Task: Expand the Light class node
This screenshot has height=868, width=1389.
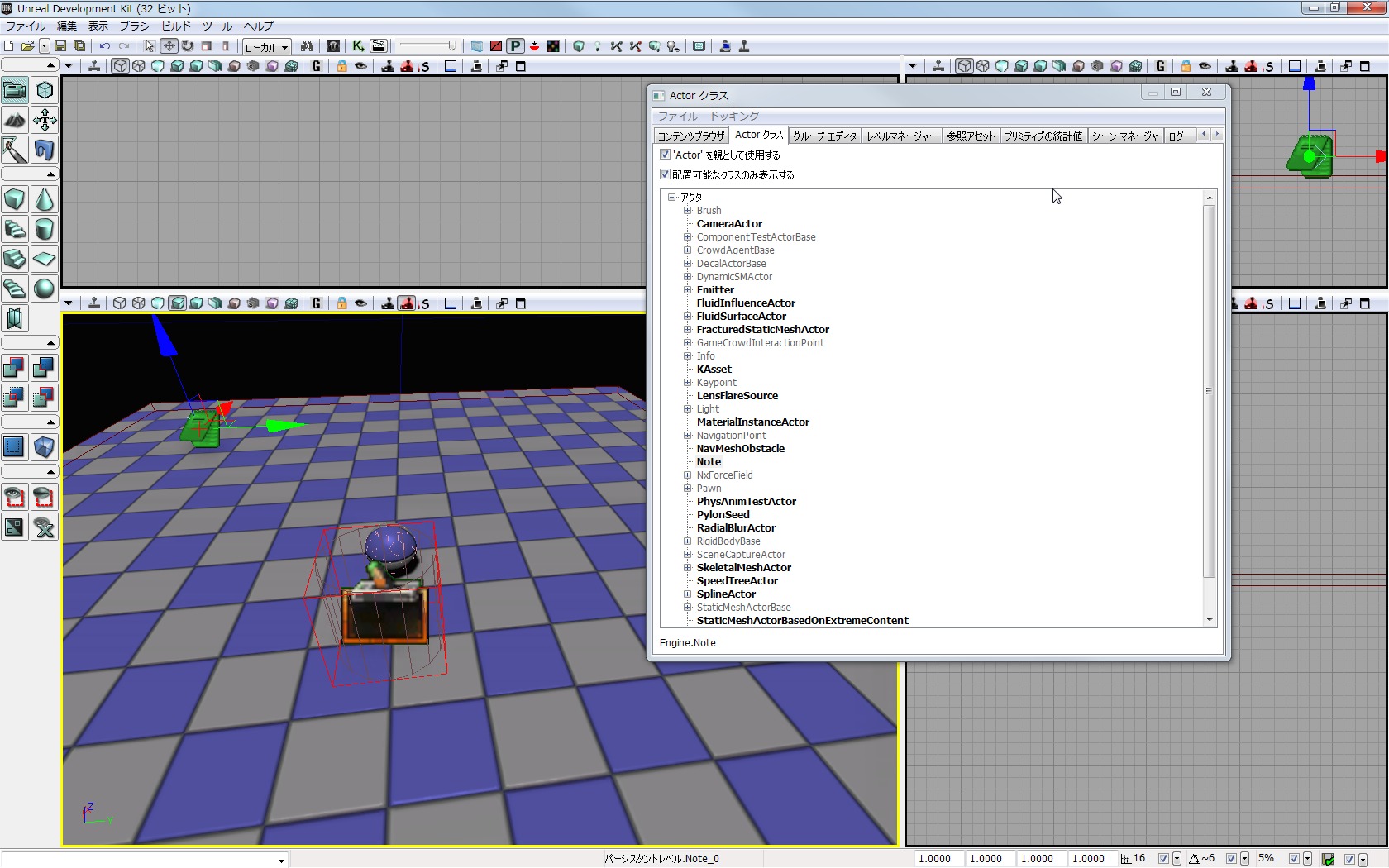Action: click(x=687, y=409)
